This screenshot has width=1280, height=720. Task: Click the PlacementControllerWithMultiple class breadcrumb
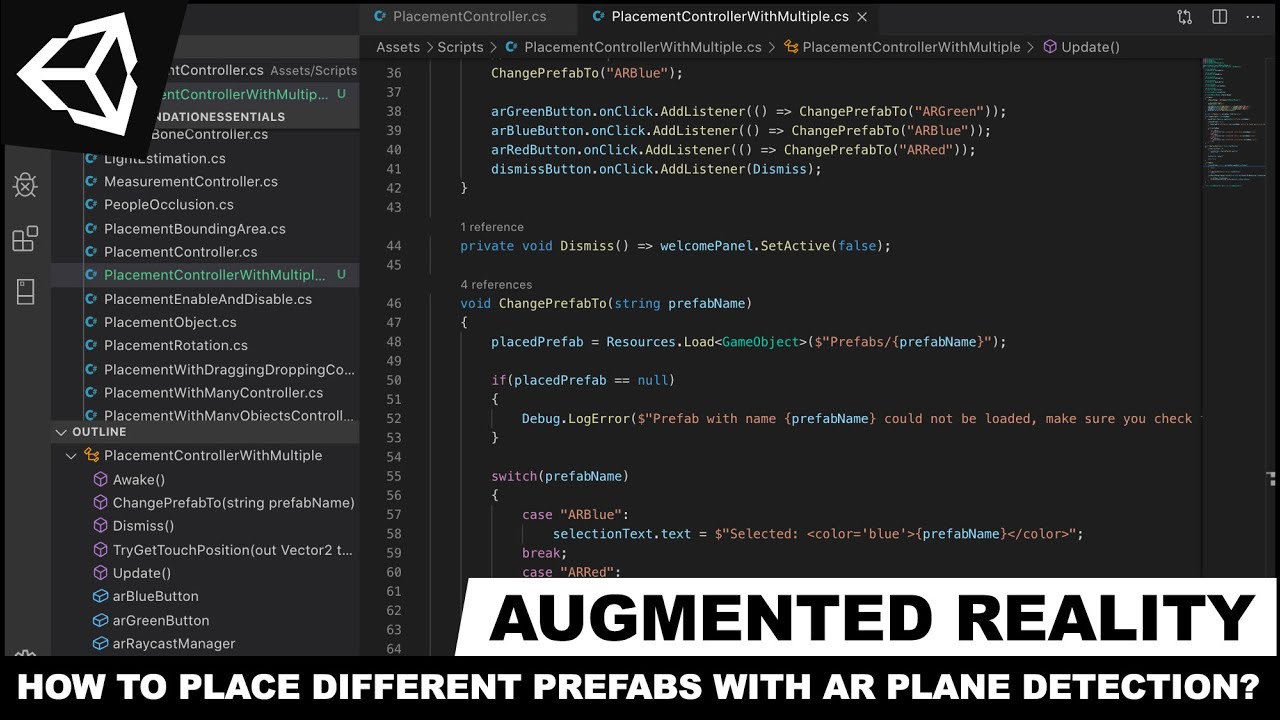(911, 47)
